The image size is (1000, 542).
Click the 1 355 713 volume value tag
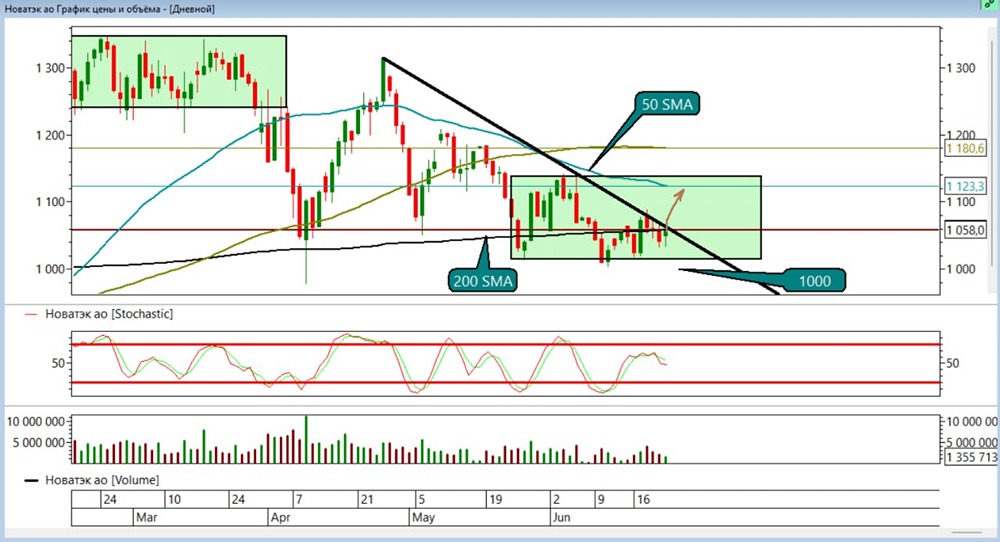pyautogui.click(x=971, y=457)
